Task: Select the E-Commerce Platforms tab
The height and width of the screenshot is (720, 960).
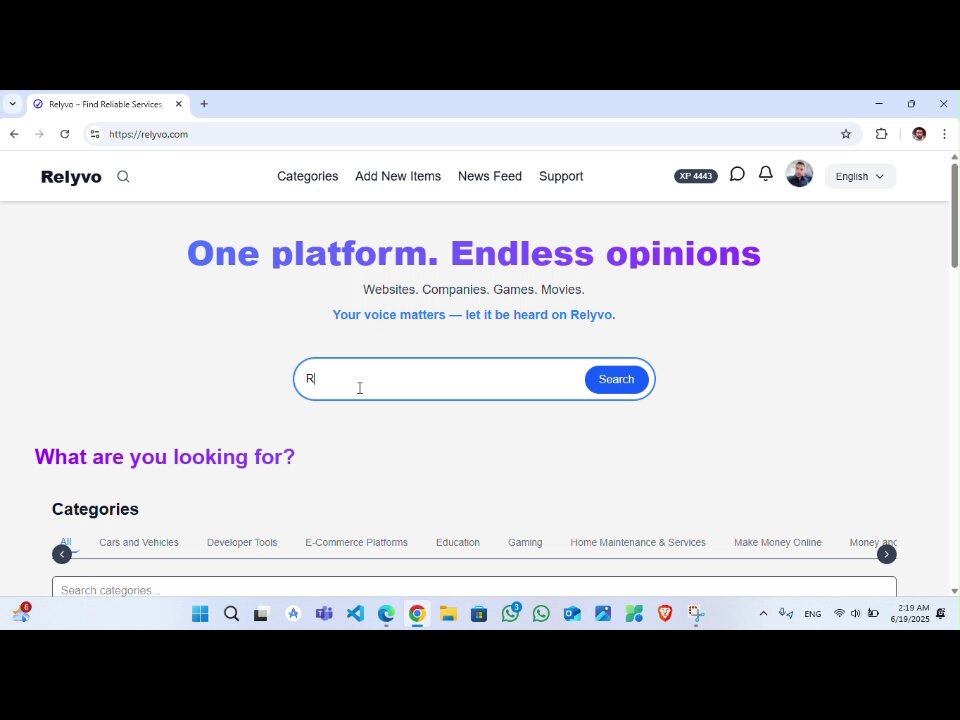Action: [356, 542]
